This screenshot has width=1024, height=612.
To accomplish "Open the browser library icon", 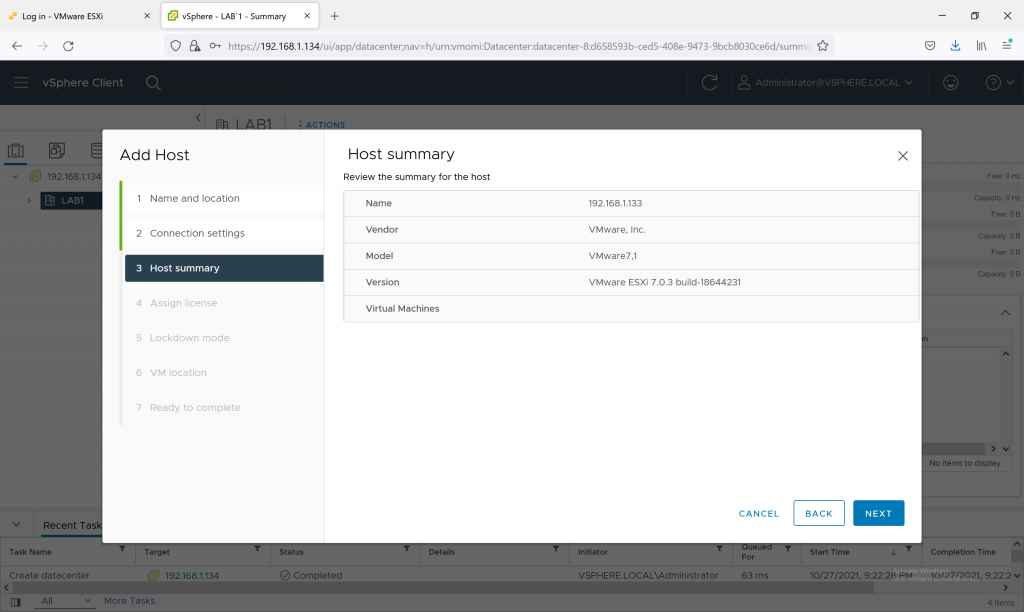I will click(x=981, y=46).
